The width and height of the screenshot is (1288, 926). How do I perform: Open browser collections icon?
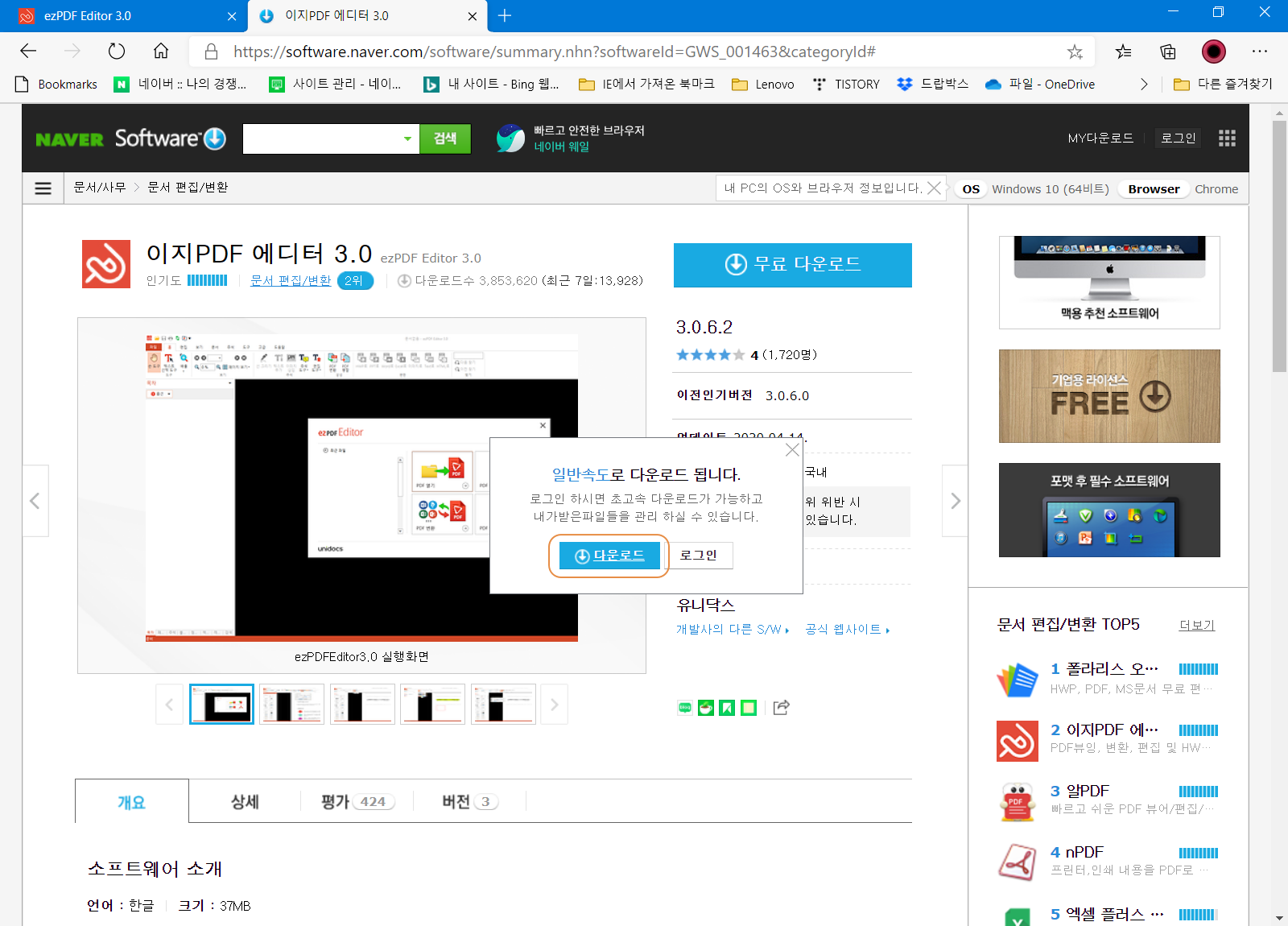(1168, 52)
